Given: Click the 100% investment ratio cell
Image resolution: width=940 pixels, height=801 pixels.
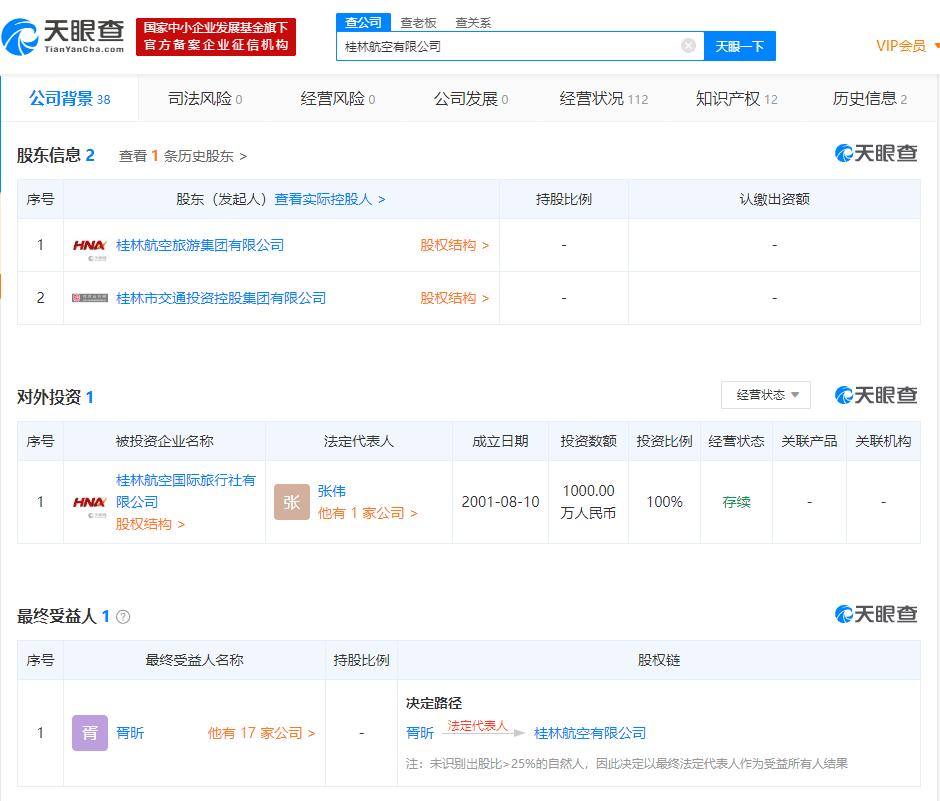Looking at the screenshot, I should click(664, 502).
